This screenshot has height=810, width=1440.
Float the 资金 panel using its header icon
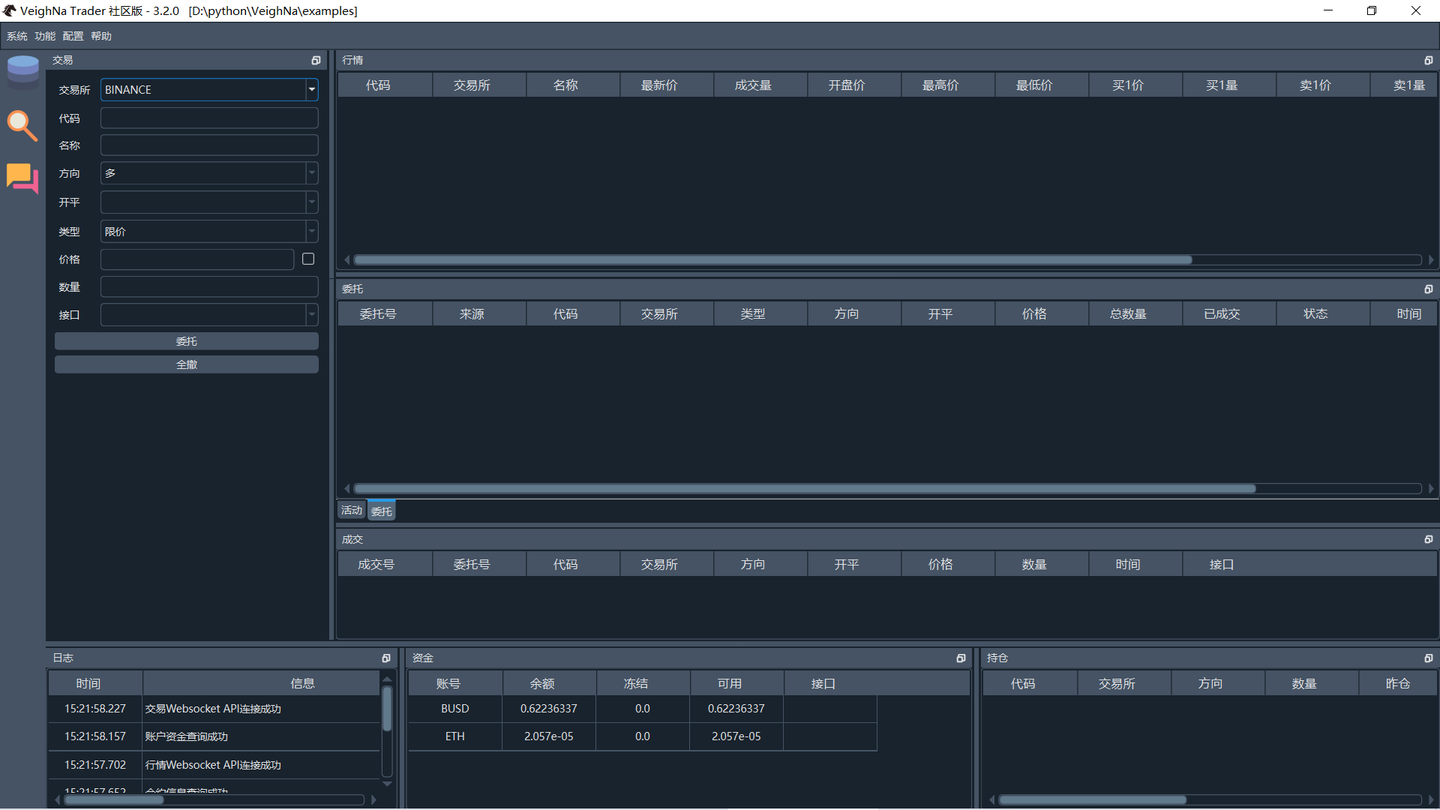[x=961, y=658]
